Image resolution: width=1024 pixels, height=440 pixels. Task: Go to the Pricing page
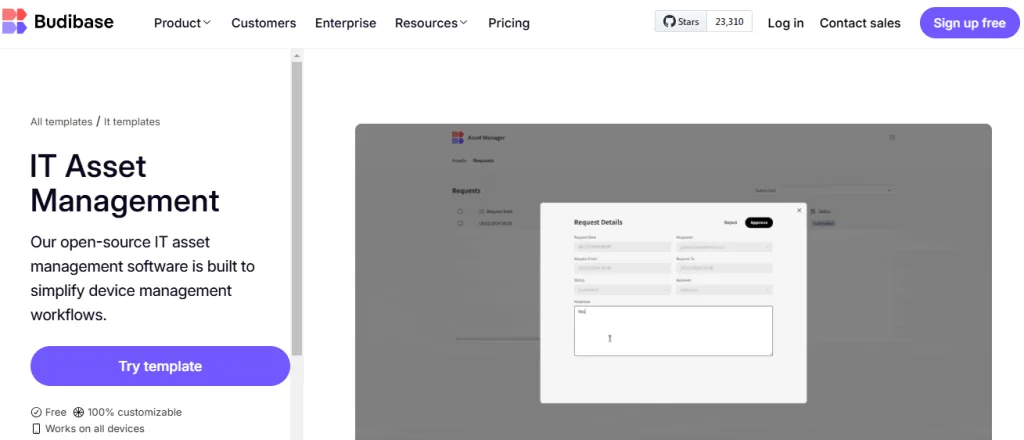tap(509, 23)
